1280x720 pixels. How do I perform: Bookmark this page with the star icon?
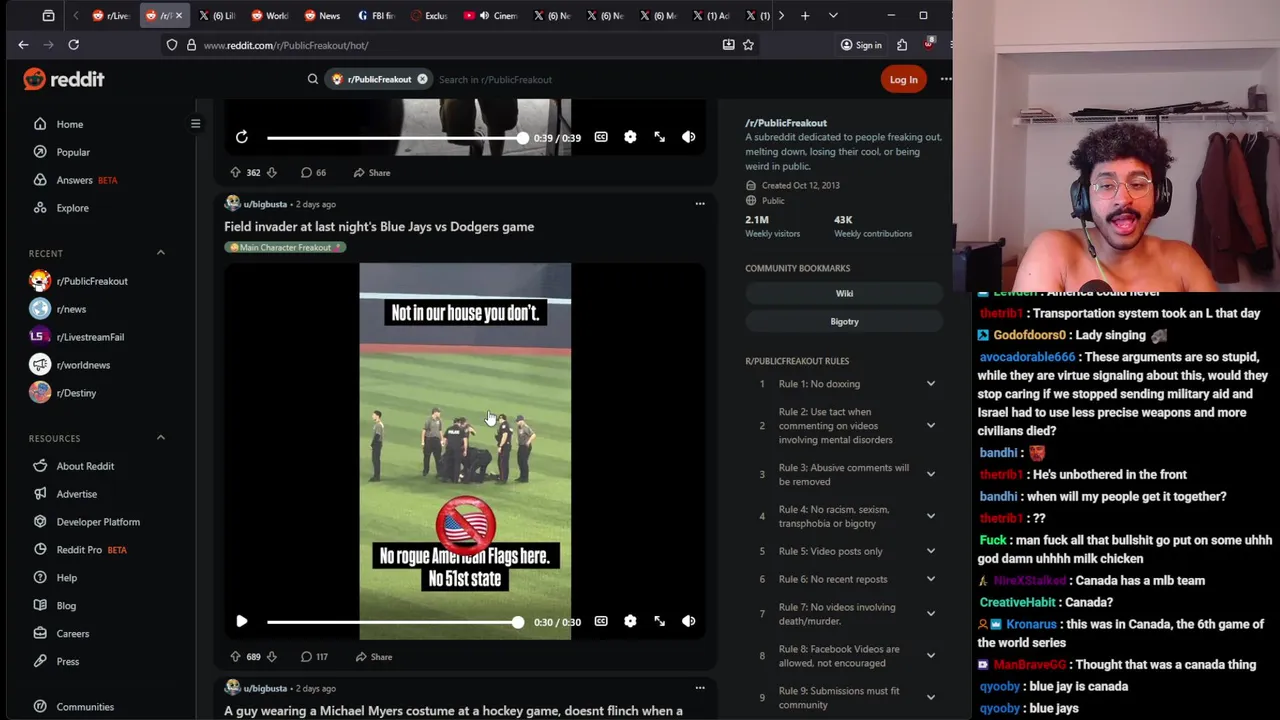pyautogui.click(x=748, y=45)
